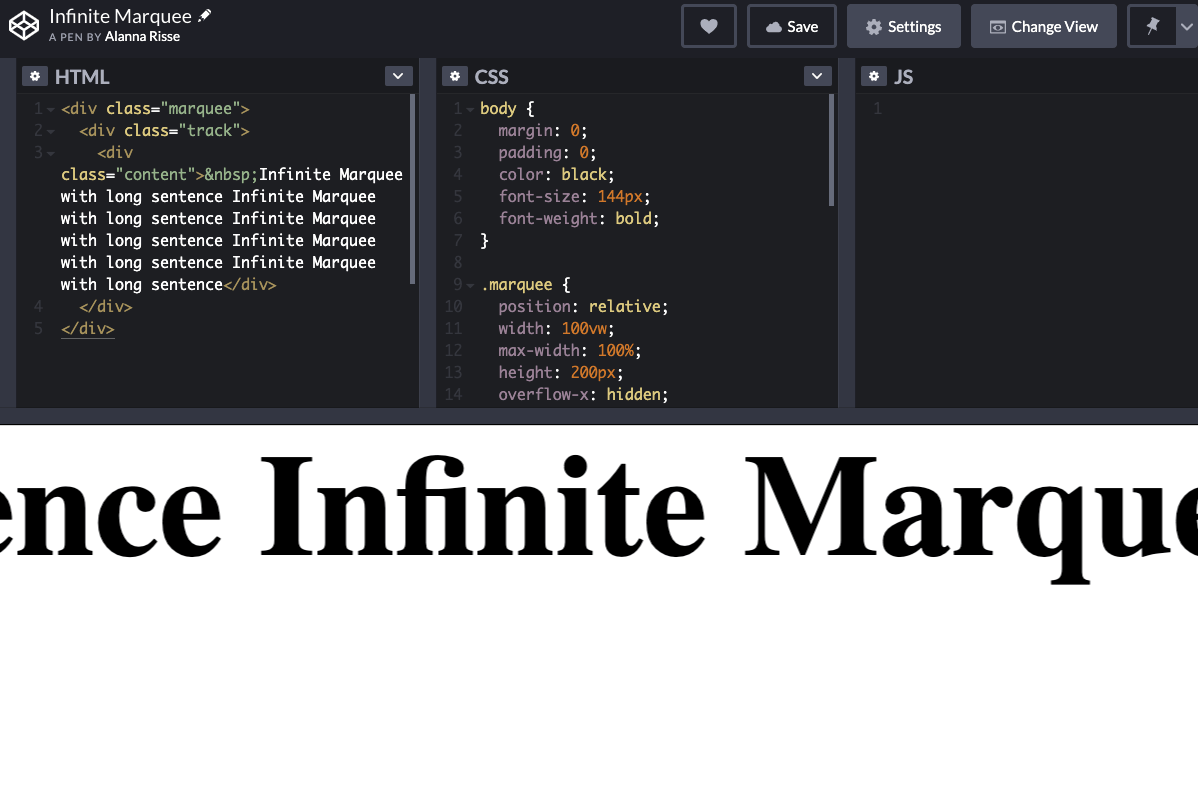Screen dimensions: 1198x807
Task: Expand the CSS panel chevron dropdown
Action: pyautogui.click(x=817, y=77)
